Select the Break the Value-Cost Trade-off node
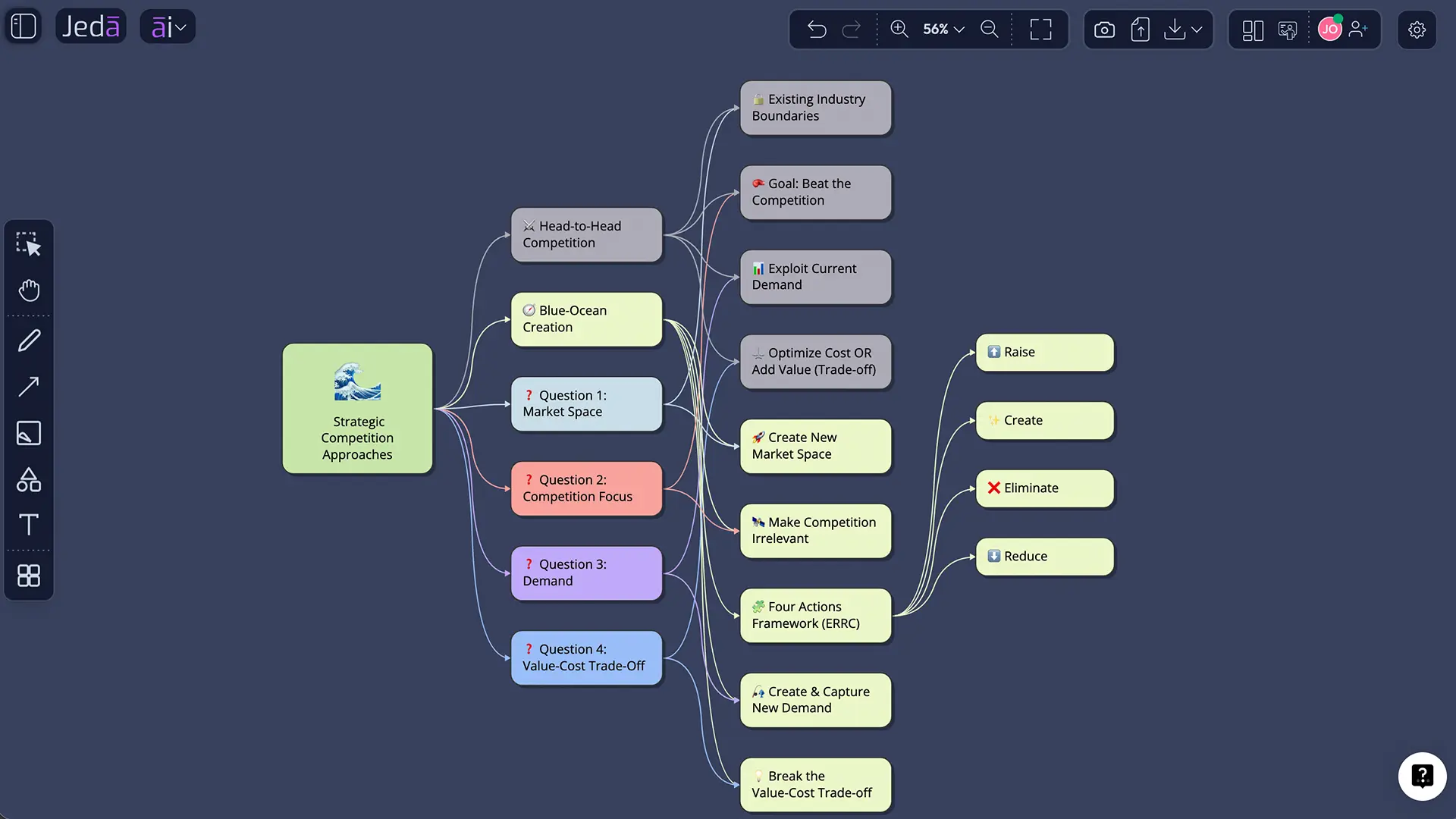 point(815,785)
